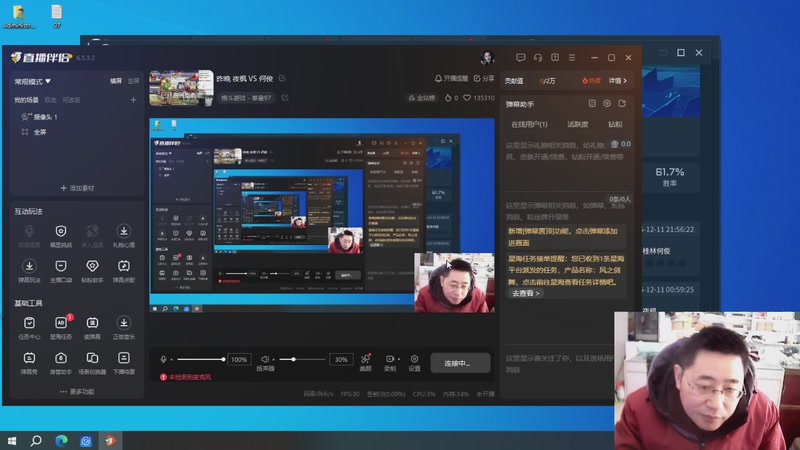Open Windows Start menu
800x450 pixels.
(x=12, y=440)
